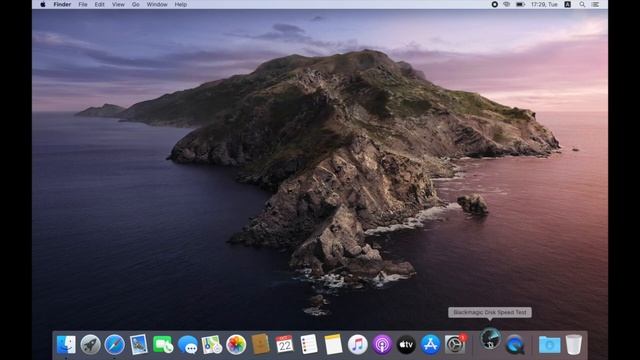The width and height of the screenshot is (640, 360).
Task: Open Reminders list icon in Dock
Action: tap(309, 344)
